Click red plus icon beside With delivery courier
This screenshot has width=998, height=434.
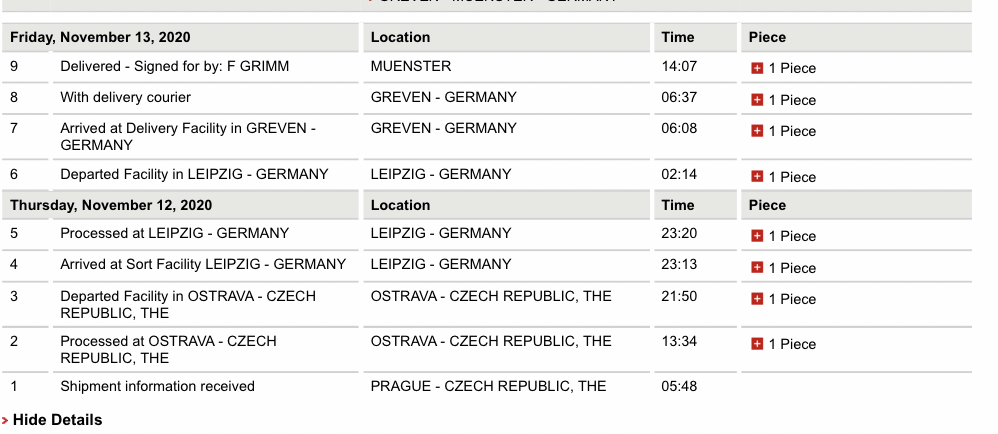[757, 100]
